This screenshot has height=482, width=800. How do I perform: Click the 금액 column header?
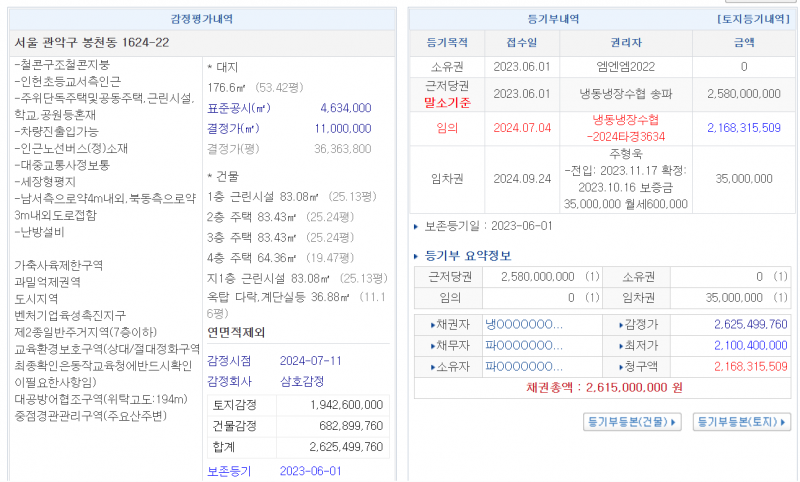click(x=744, y=43)
